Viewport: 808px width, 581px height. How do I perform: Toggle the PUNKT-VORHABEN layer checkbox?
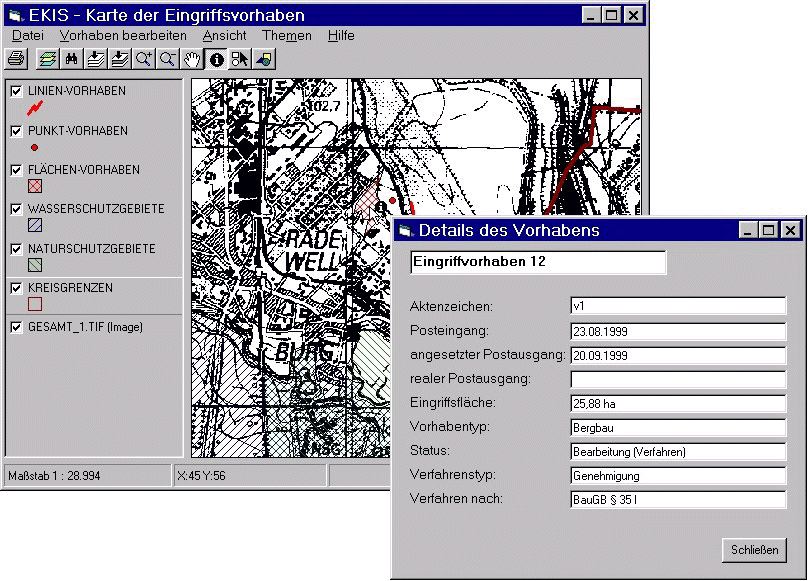(x=16, y=130)
